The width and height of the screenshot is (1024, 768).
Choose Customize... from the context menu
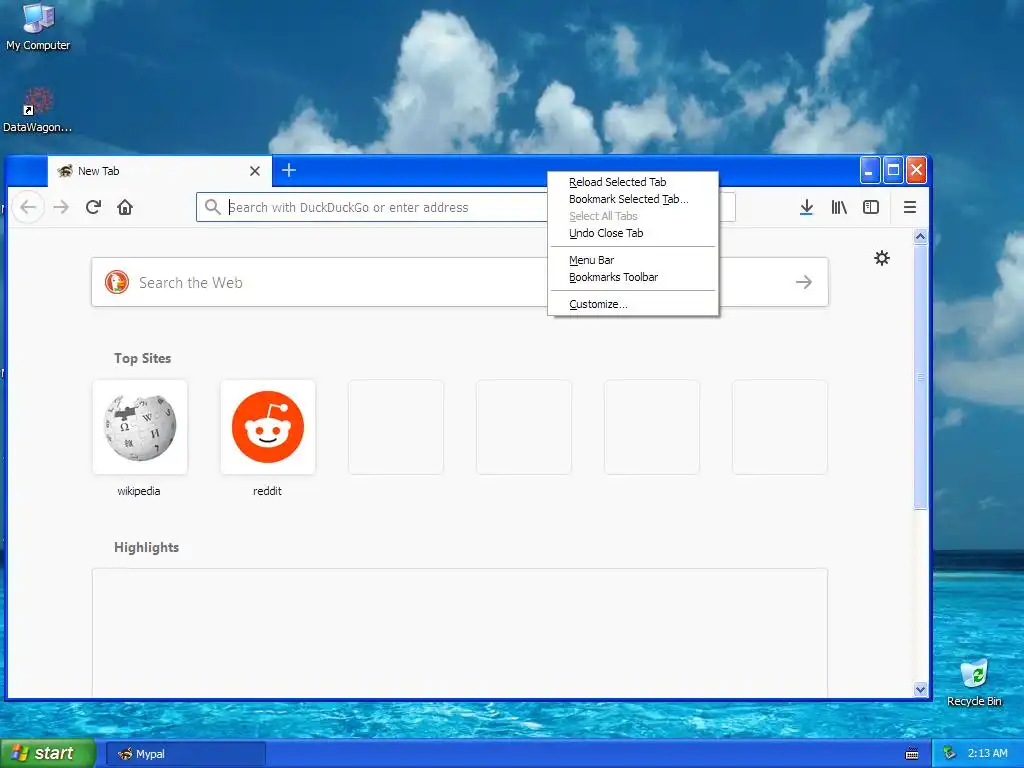pos(633,304)
